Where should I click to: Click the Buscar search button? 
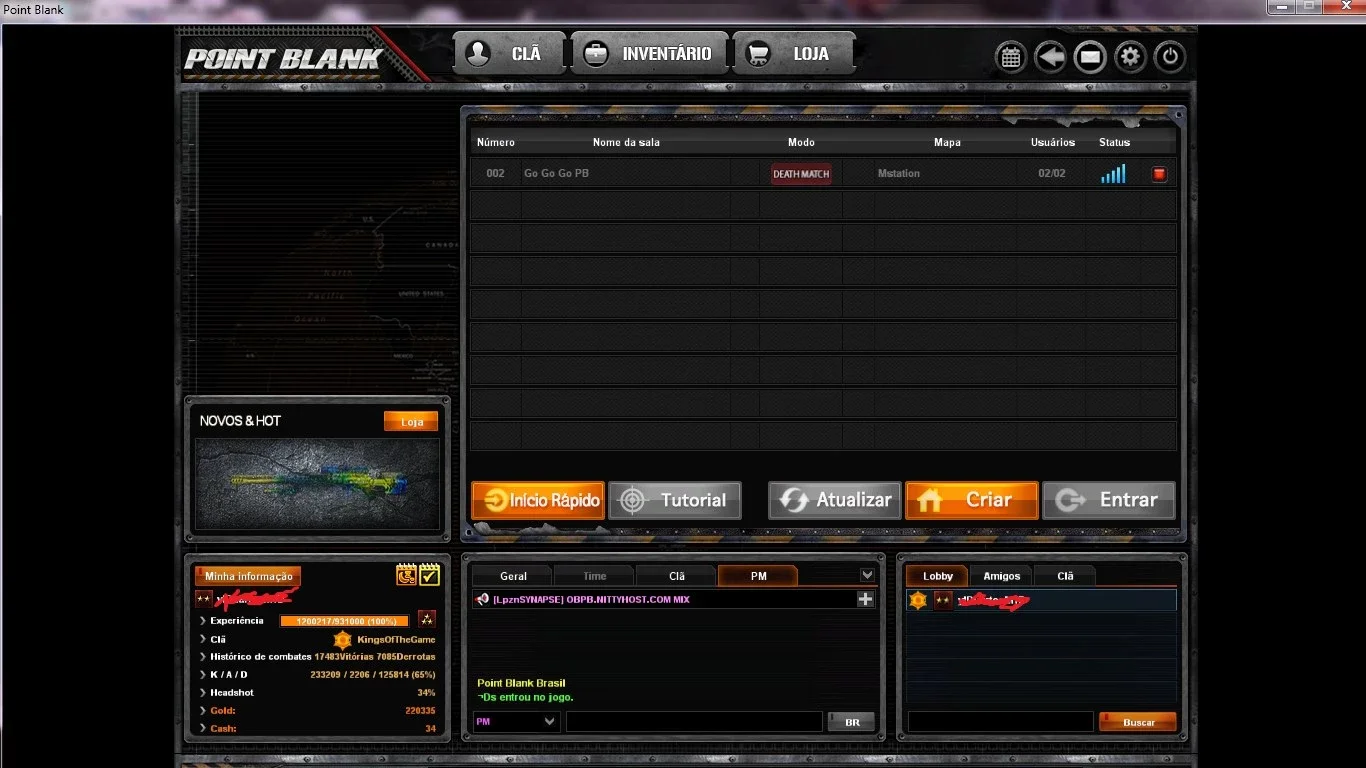click(1138, 722)
